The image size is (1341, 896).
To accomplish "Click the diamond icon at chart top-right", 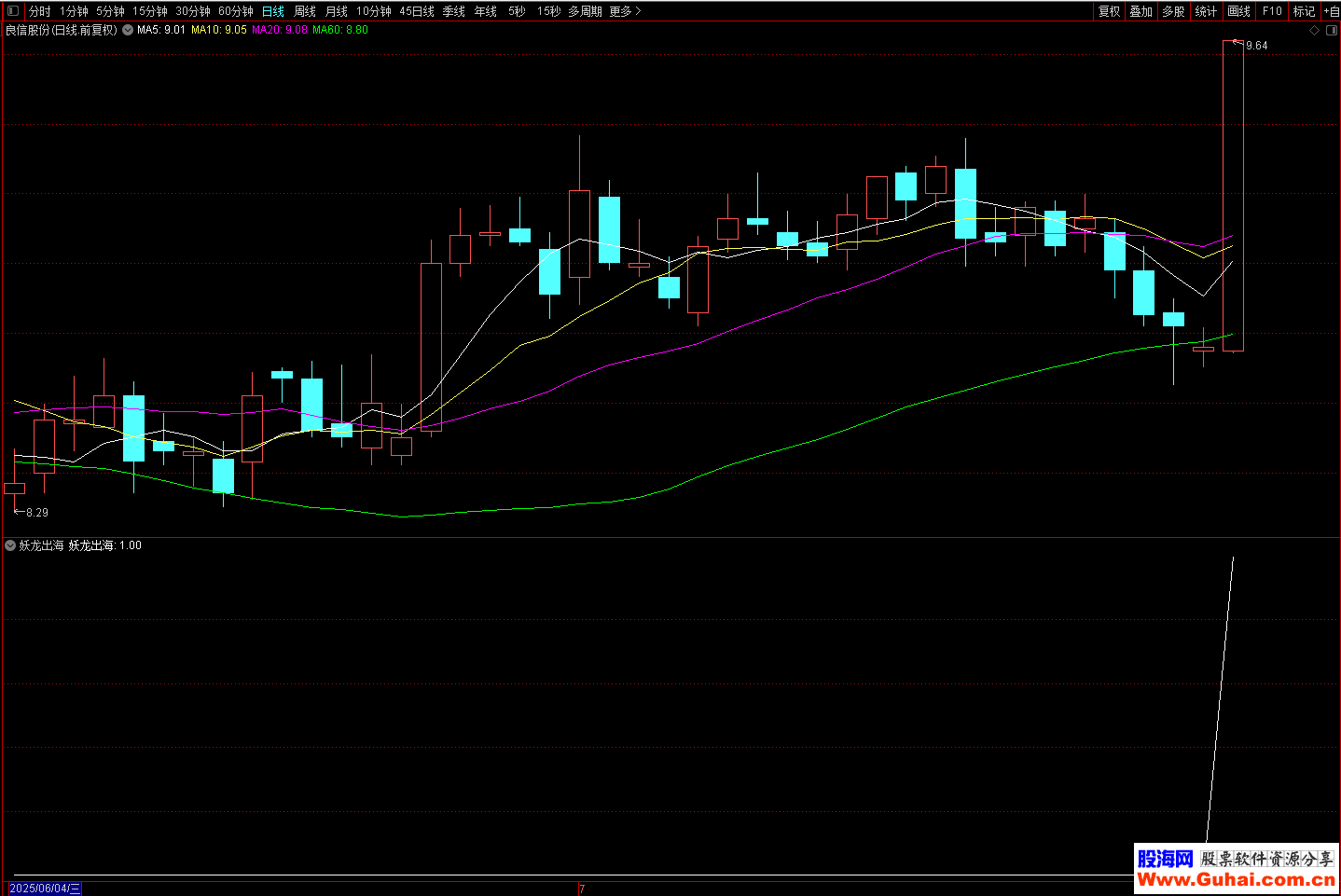I will (1315, 30).
